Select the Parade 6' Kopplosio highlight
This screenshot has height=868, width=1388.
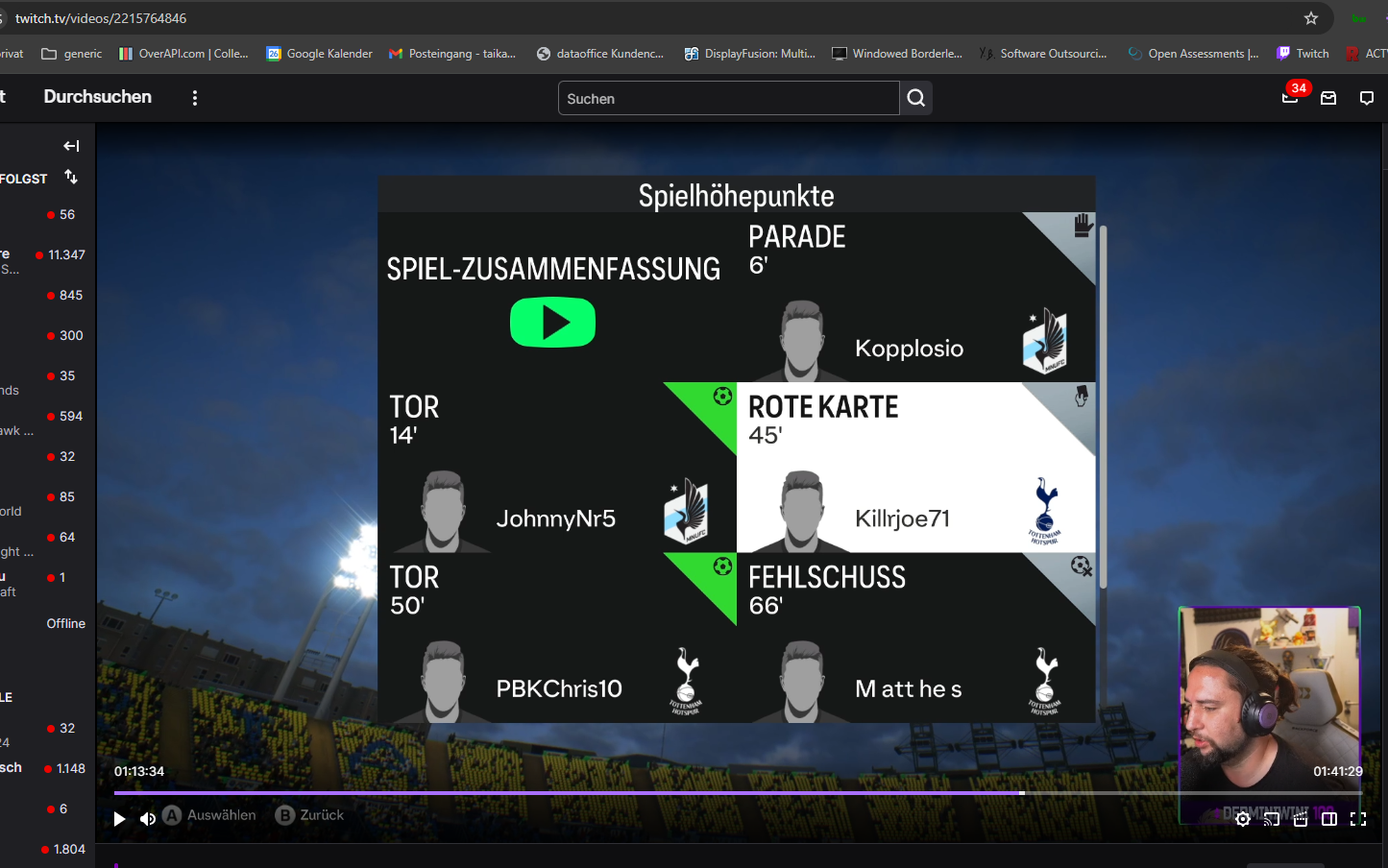[x=915, y=298]
